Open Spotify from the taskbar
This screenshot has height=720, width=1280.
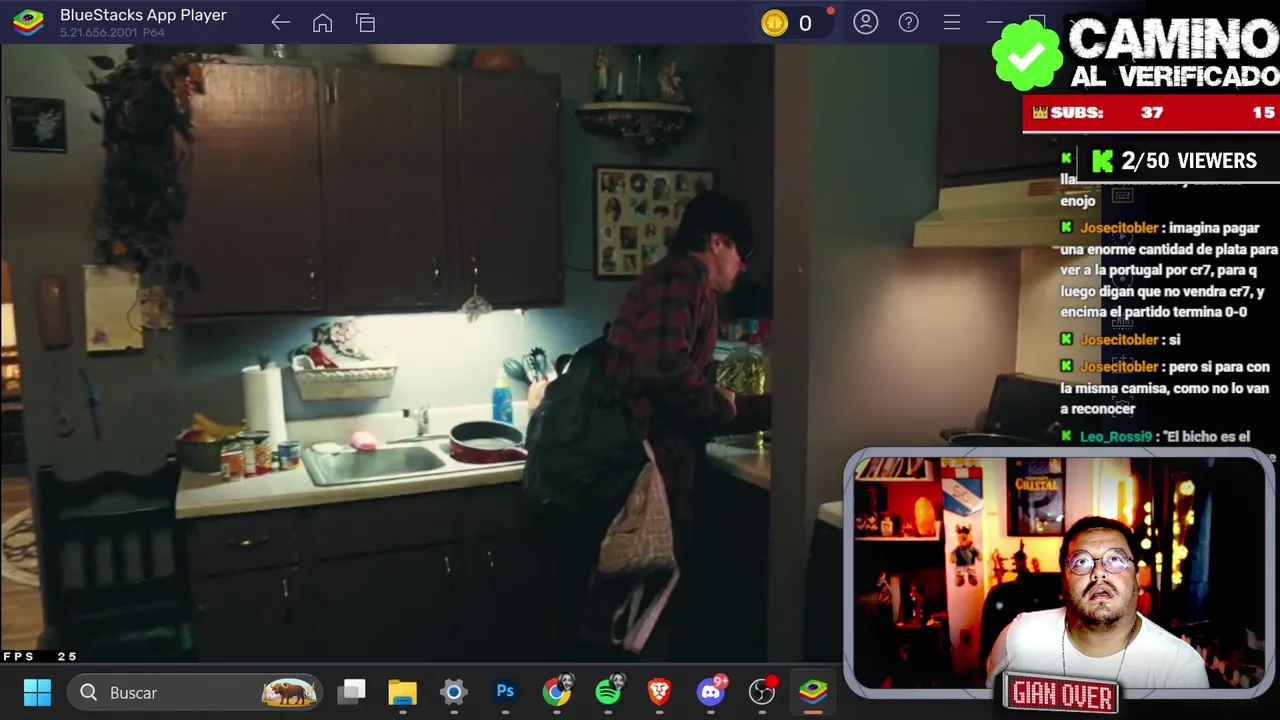click(x=609, y=691)
